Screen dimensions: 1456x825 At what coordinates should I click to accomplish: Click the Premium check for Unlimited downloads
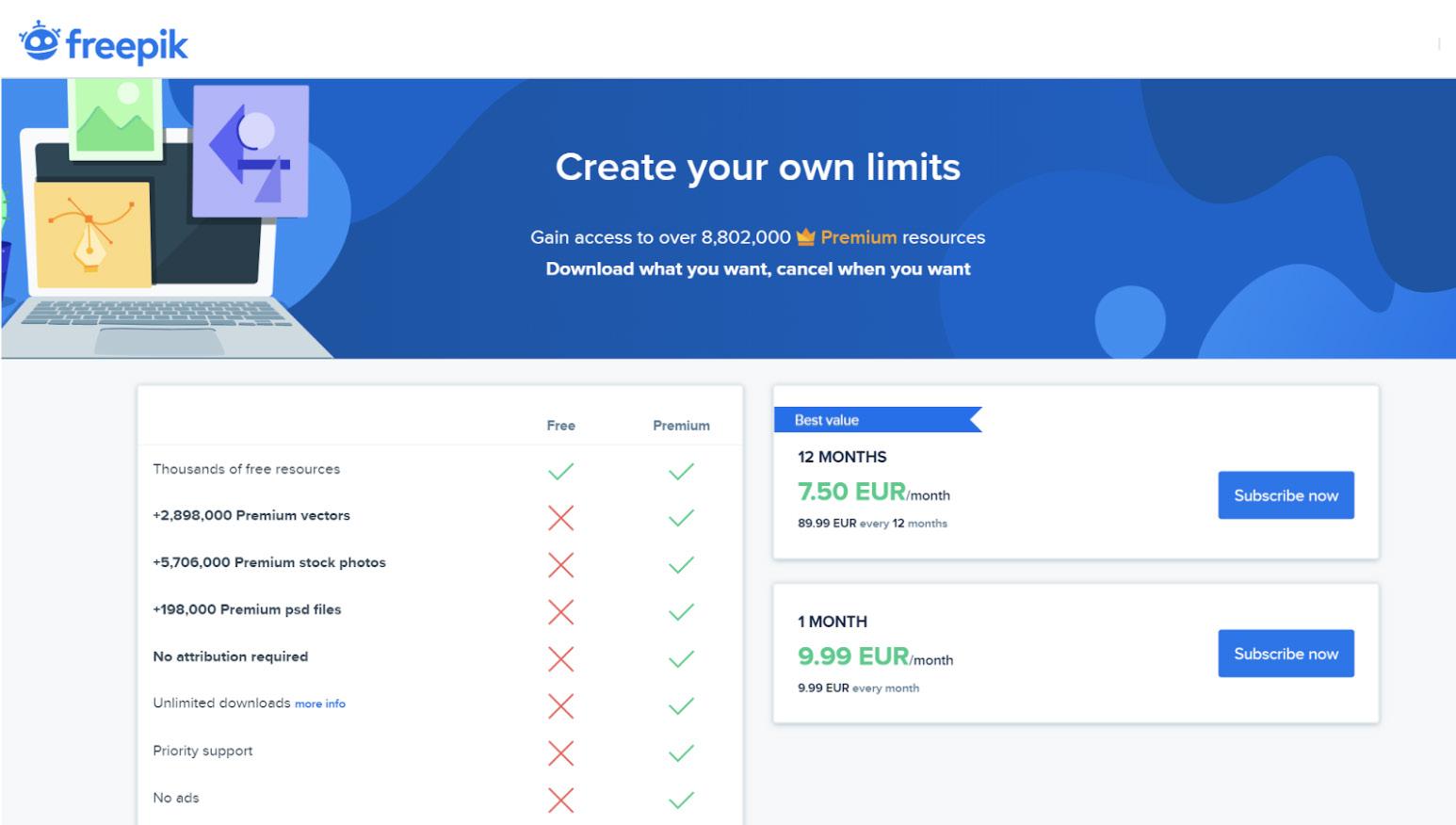pyautogui.click(x=681, y=706)
